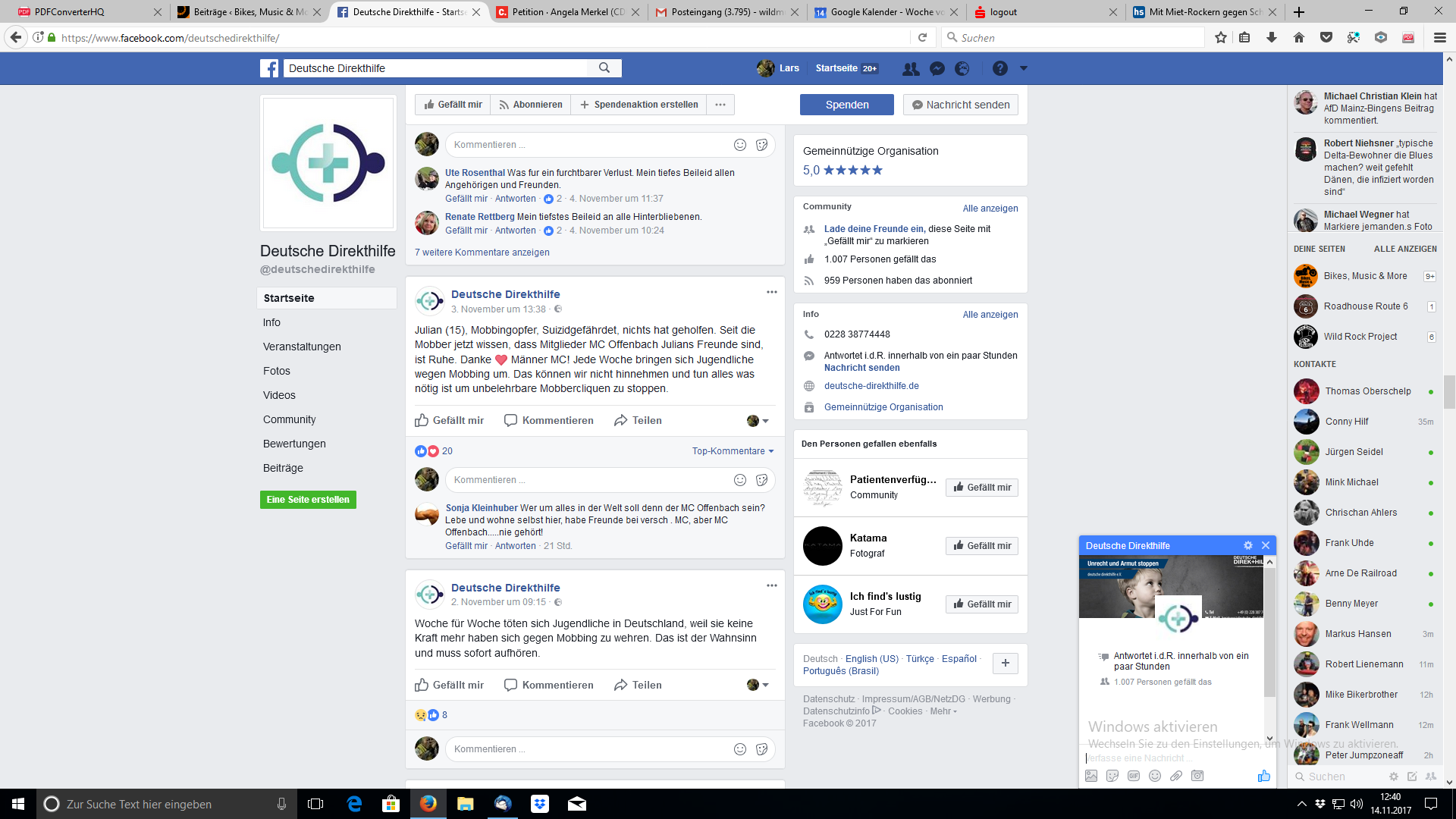
Task: Open chat window settings gear icon
Action: point(1248,545)
